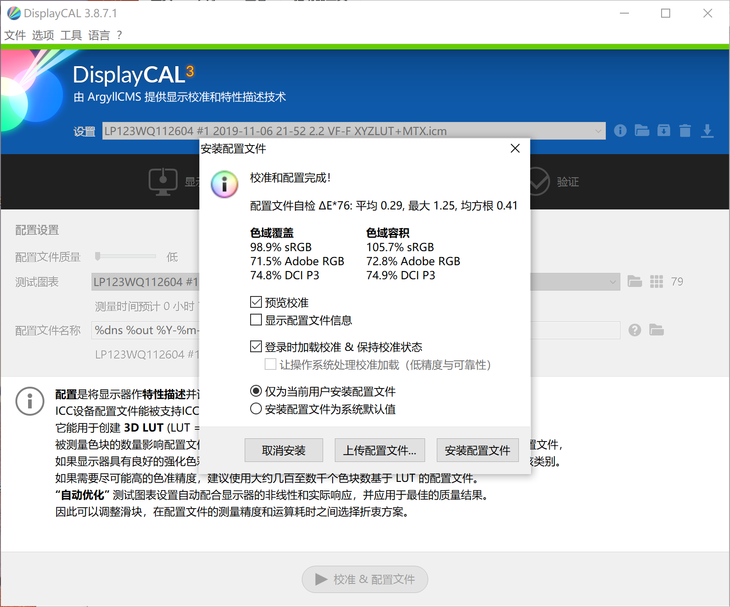Uncheck the 预览校准 checkbox

pos(256,302)
